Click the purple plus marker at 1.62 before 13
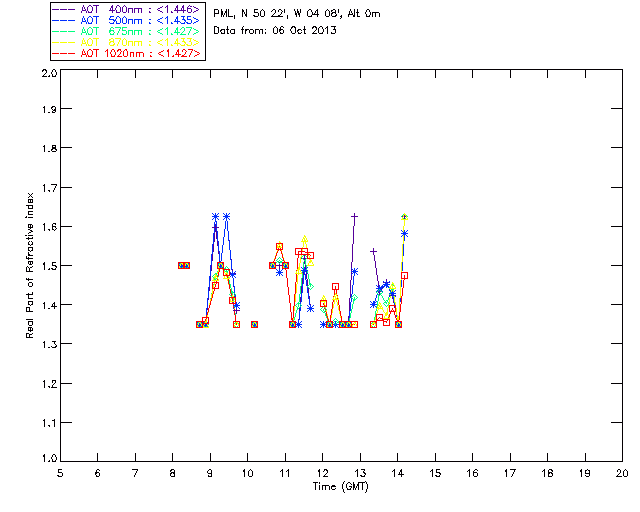 coord(354,216)
